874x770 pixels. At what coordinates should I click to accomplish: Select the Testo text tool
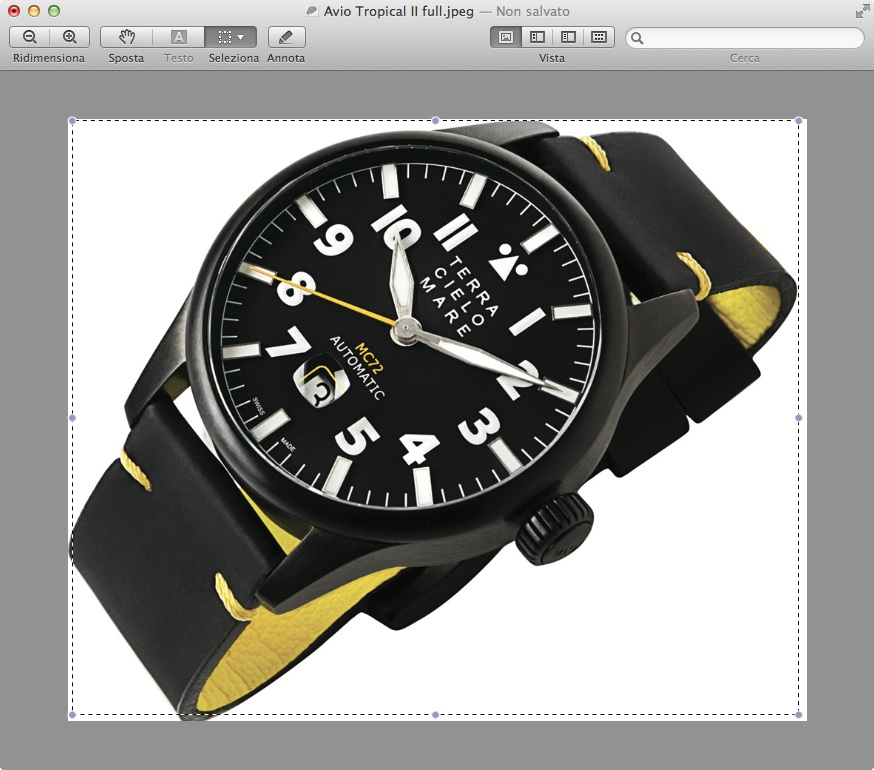179,37
